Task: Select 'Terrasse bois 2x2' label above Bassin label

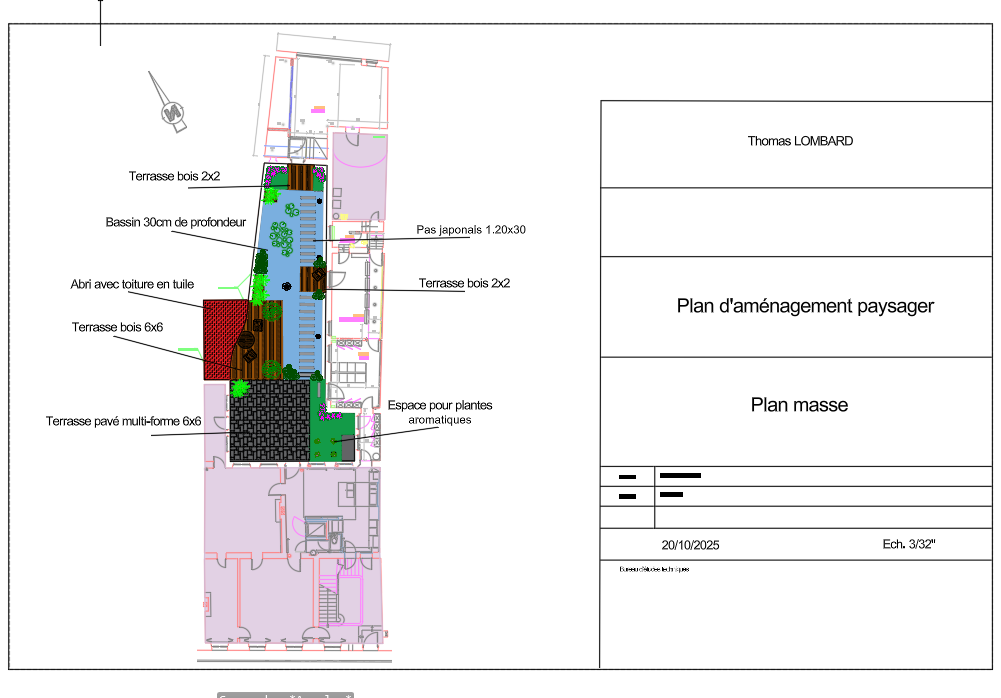Action: (174, 176)
